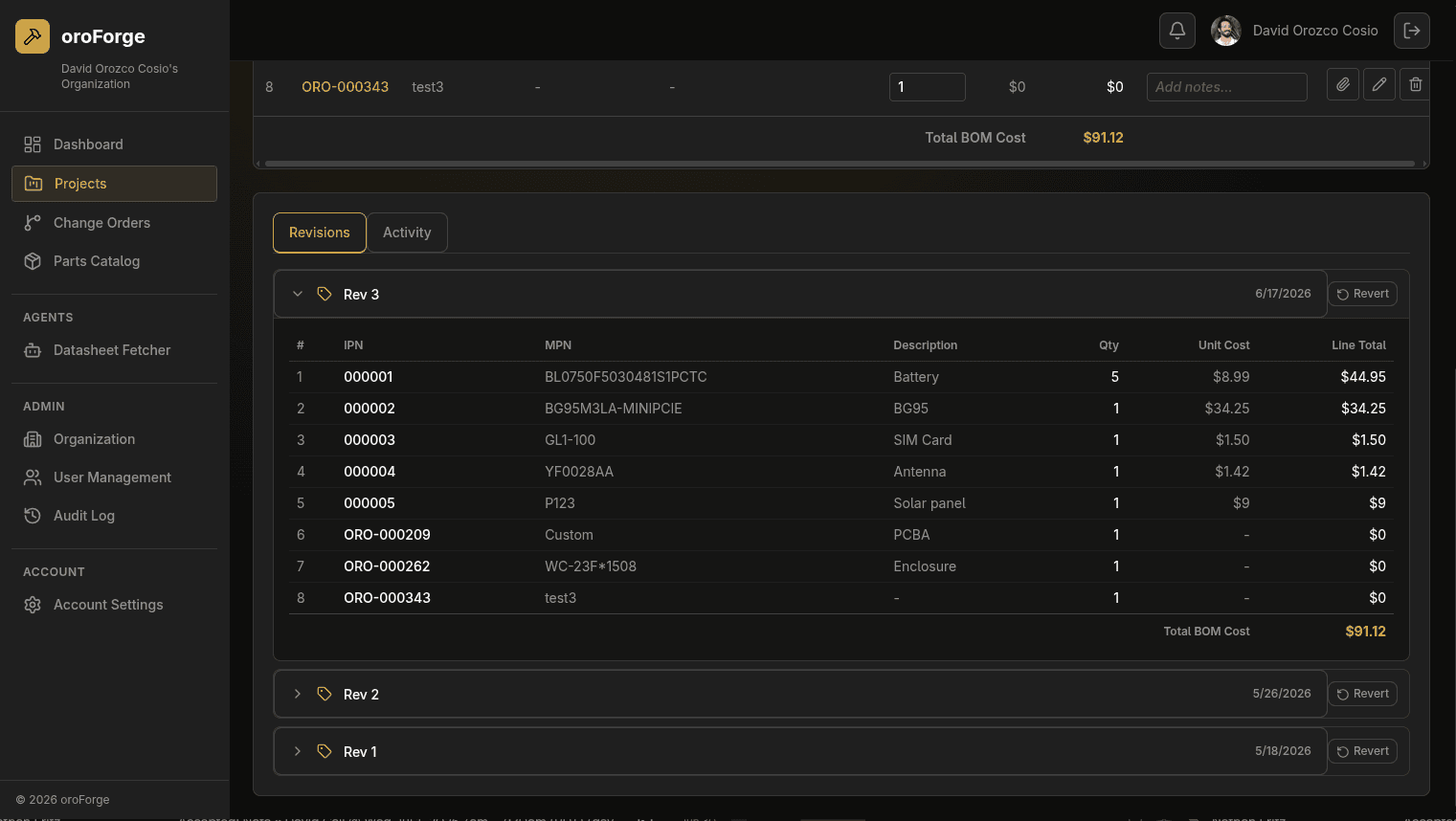Click the logout icon button
This screenshot has width=1456, height=821.
coord(1412,31)
